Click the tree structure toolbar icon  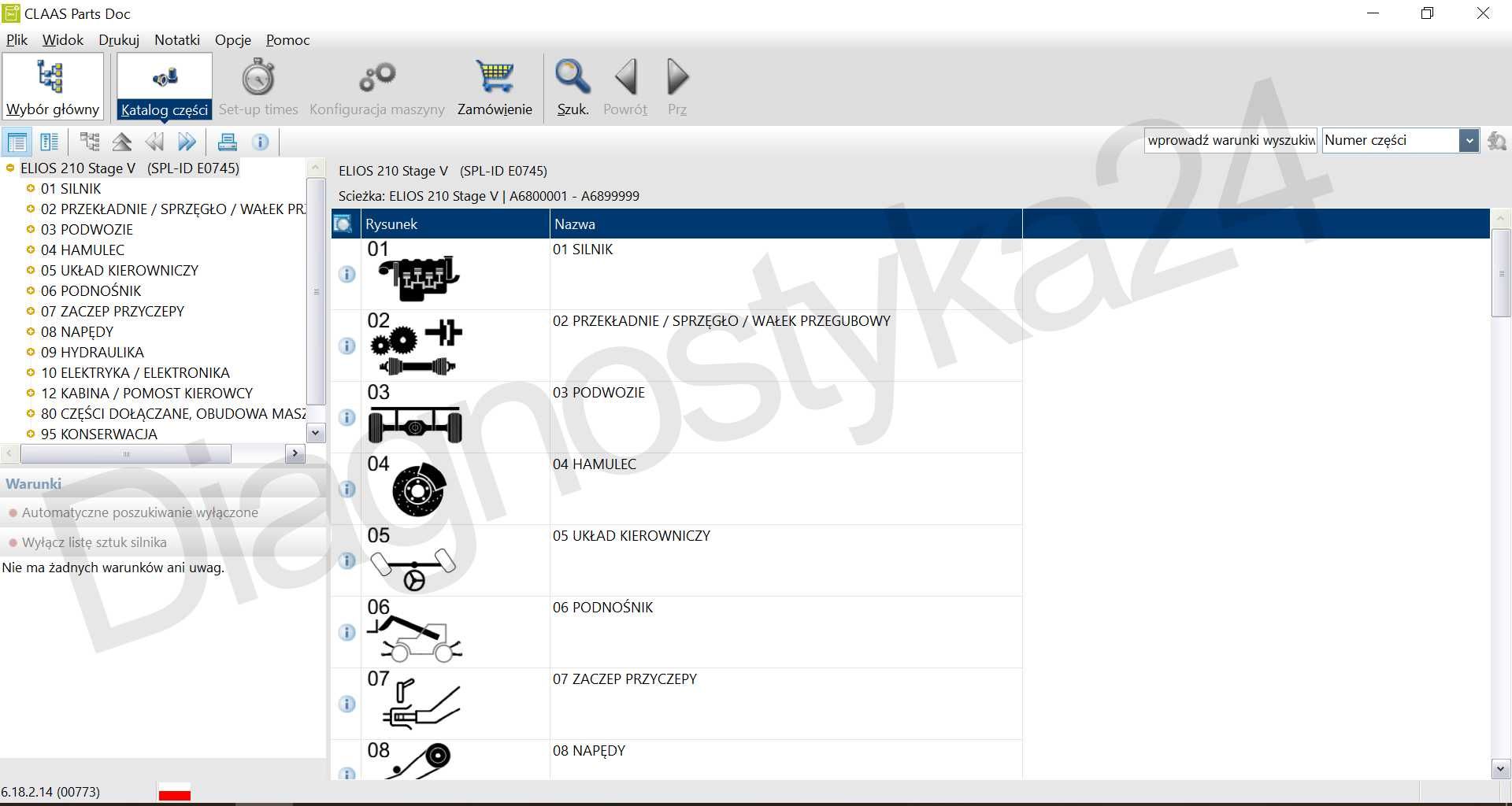coord(90,142)
